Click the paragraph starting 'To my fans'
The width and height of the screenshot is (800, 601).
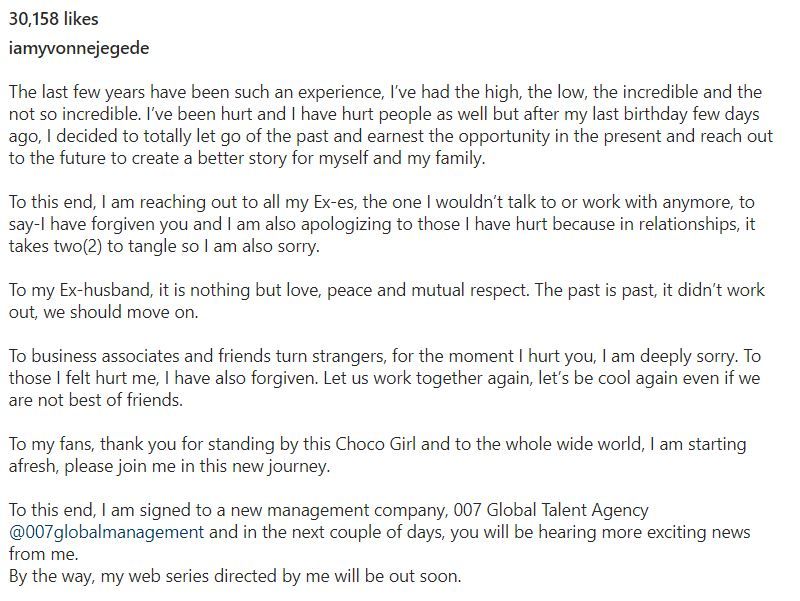point(378,455)
